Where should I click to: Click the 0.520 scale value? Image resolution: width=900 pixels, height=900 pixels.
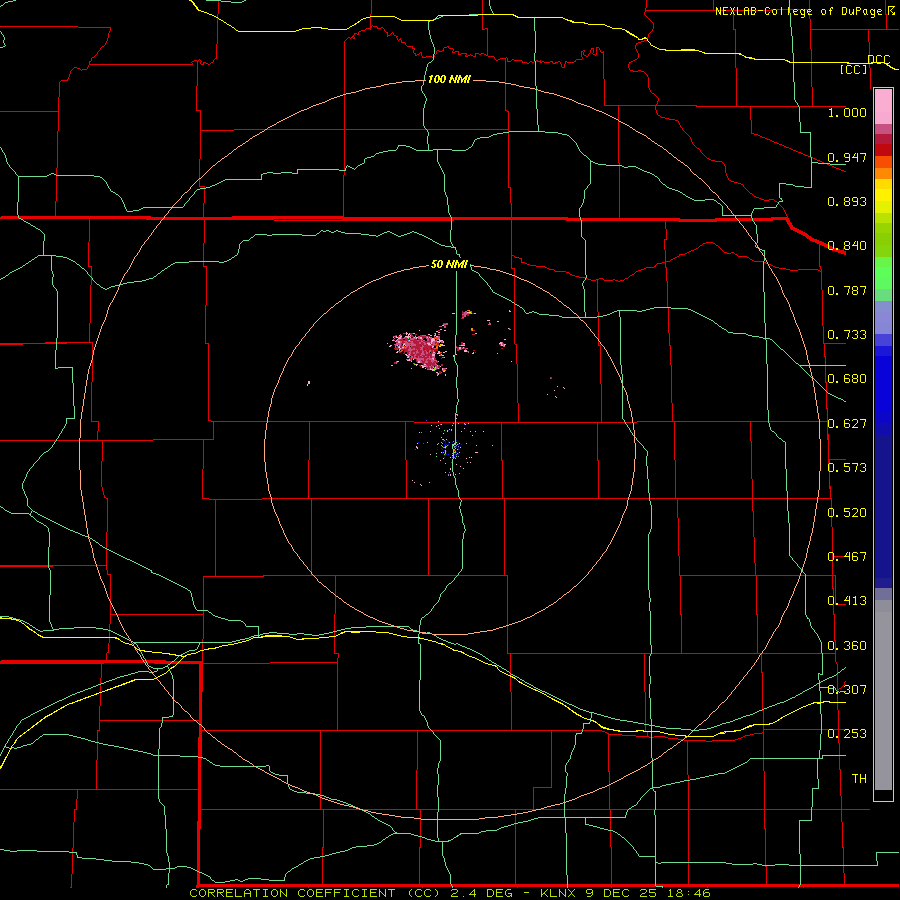[x=847, y=513]
